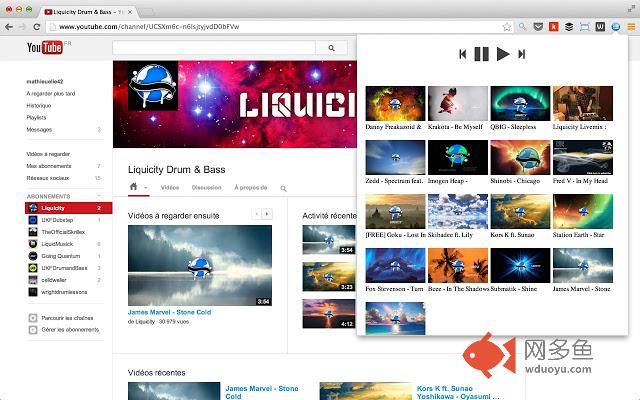This screenshot has height=400, width=640.
Task: Pause playback in the extension popup
Action: pyautogui.click(x=482, y=54)
